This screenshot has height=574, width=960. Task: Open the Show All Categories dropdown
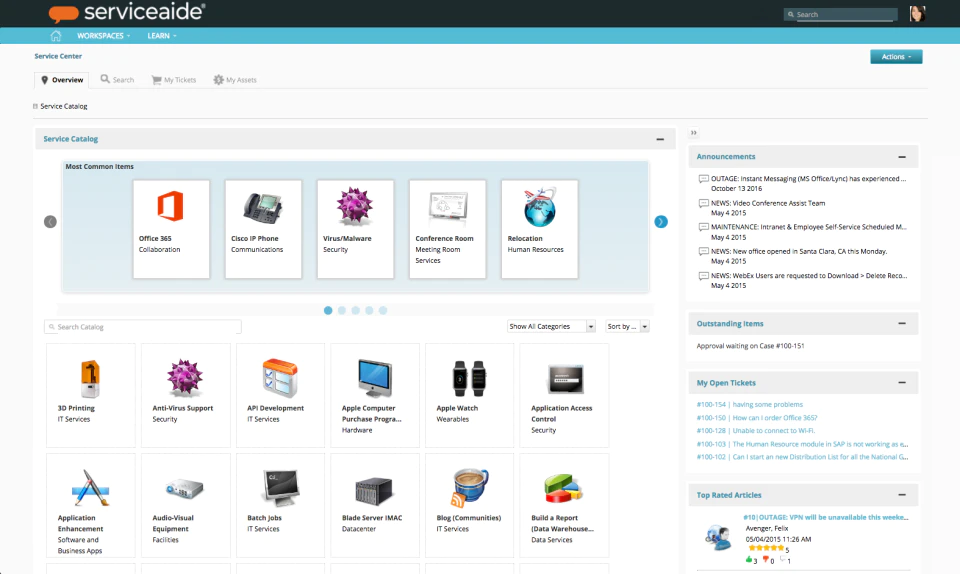pyautogui.click(x=551, y=327)
